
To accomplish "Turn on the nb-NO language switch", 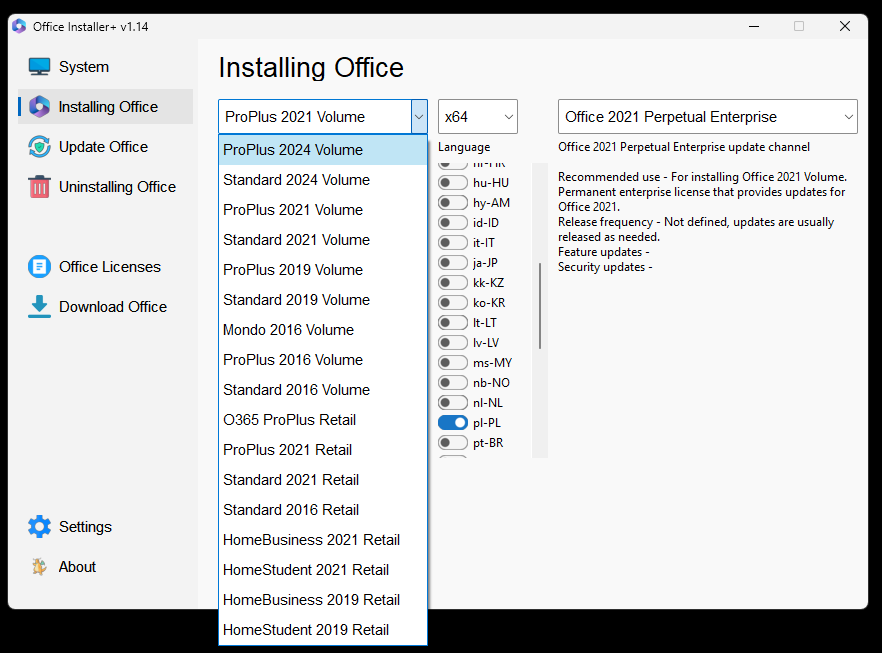I will click(453, 382).
